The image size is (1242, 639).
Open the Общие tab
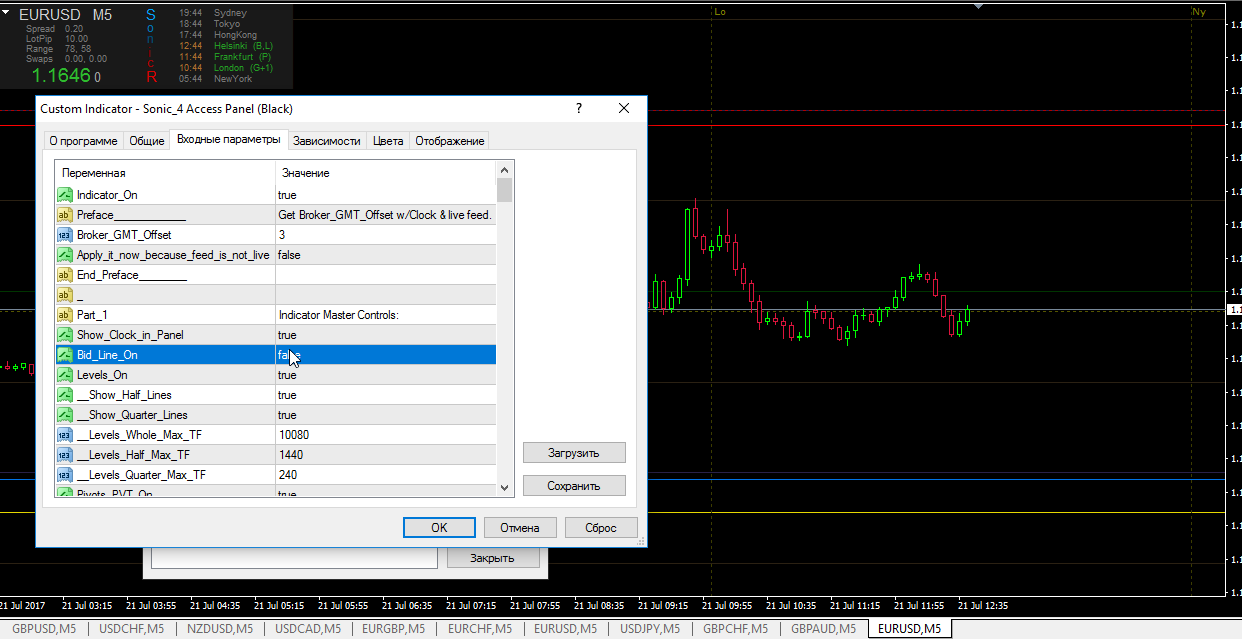point(147,141)
